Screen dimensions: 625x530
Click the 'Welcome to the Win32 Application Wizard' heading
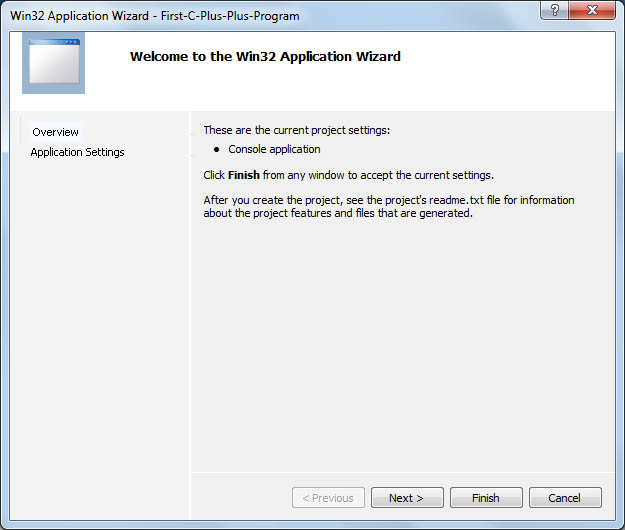pos(265,57)
